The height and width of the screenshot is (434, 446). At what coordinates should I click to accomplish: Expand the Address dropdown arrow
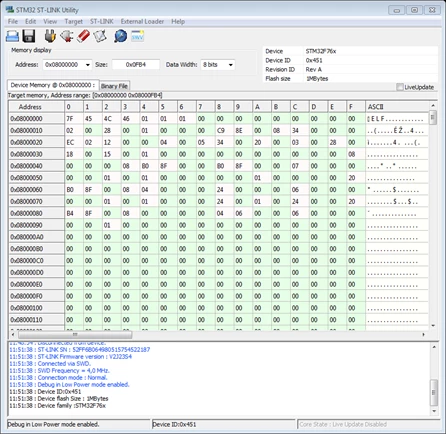pyautogui.click(x=88, y=65)
